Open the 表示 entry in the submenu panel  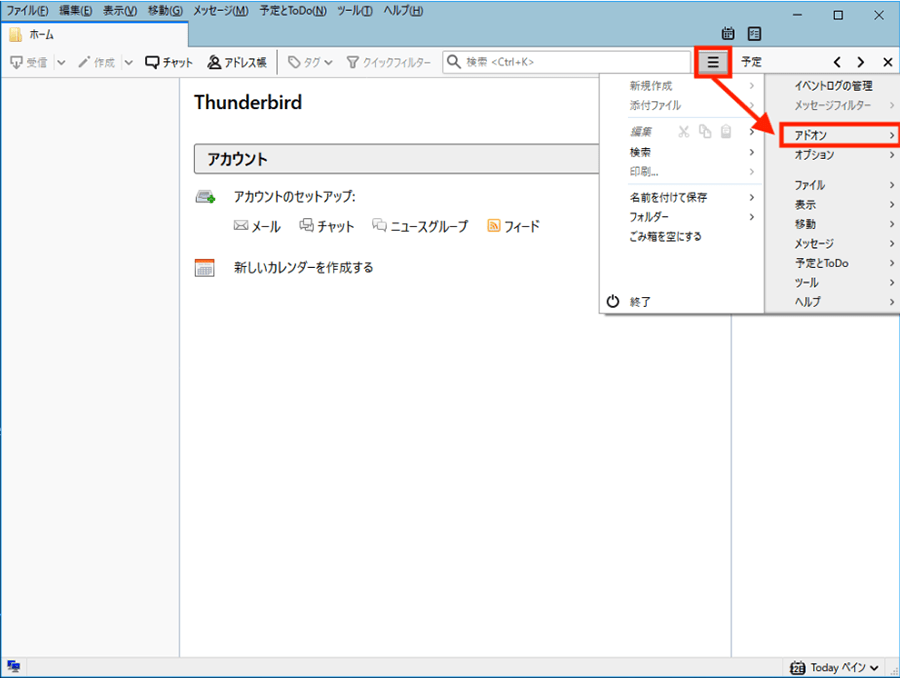tap(833, 204)
